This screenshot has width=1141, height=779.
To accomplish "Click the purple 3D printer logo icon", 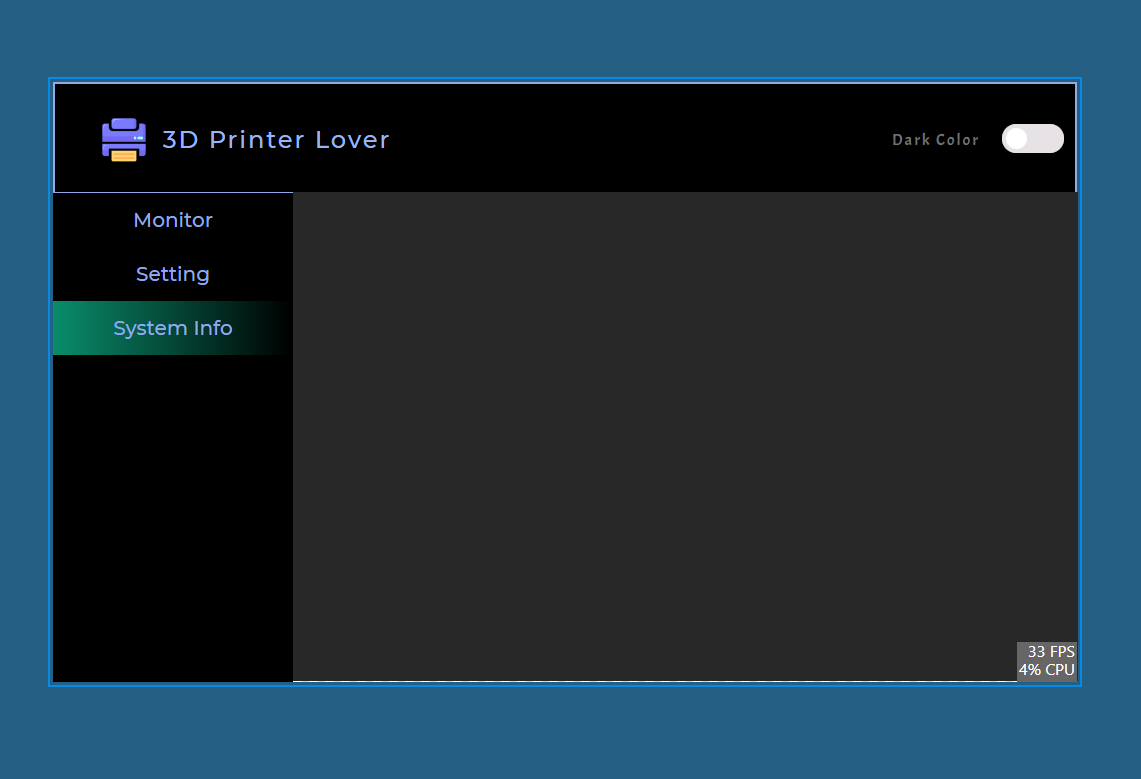I will (x=124, y=139).
